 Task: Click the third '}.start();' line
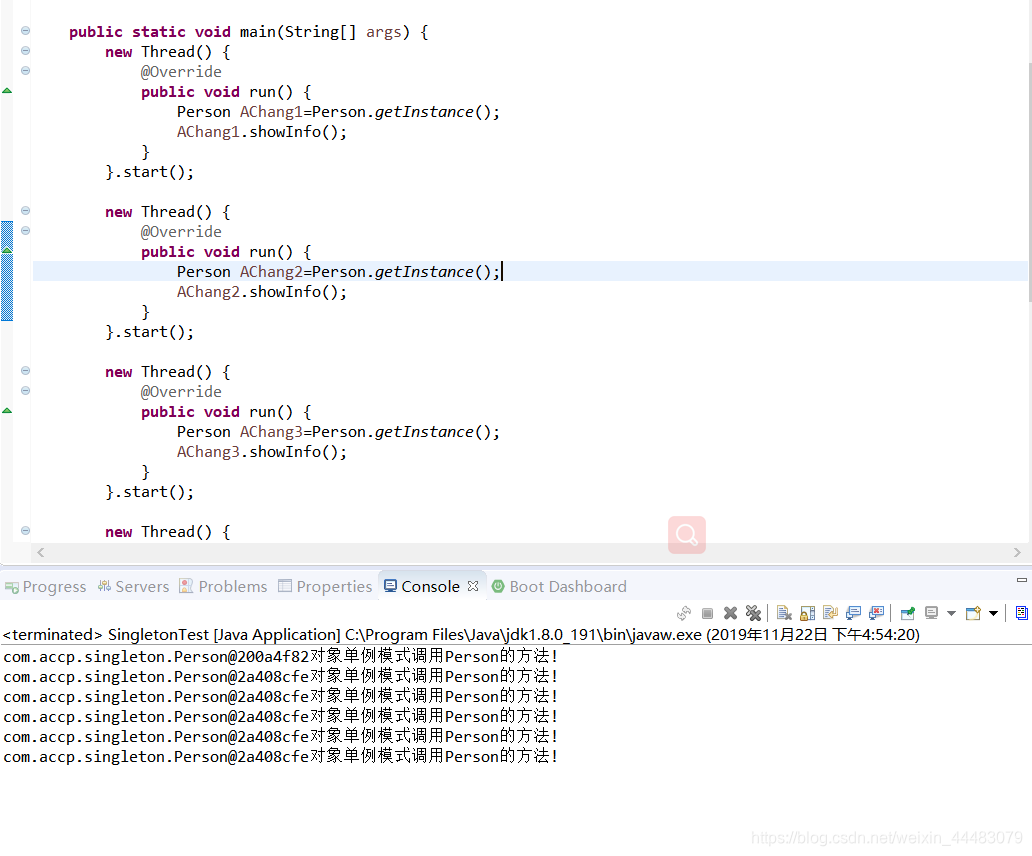pos(149,491)
